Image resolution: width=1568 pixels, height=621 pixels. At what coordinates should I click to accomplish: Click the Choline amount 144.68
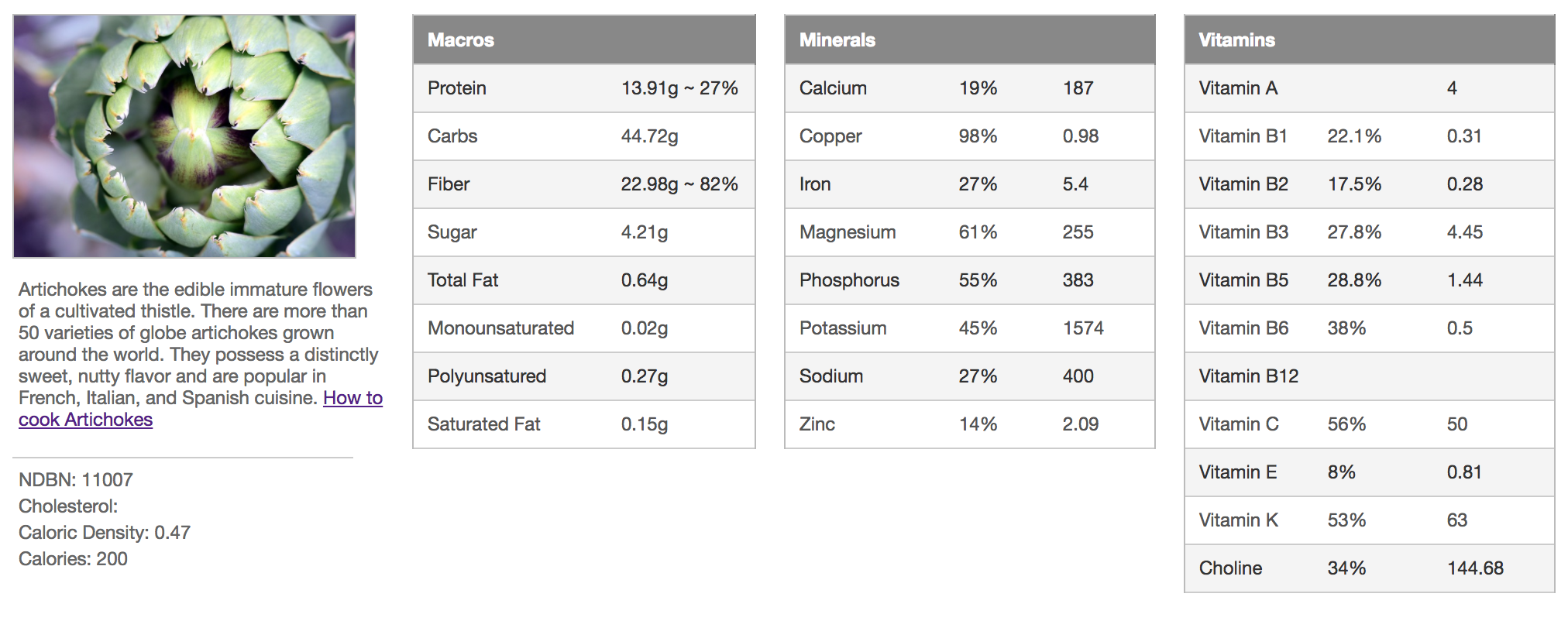click(x=1475, y=568)
